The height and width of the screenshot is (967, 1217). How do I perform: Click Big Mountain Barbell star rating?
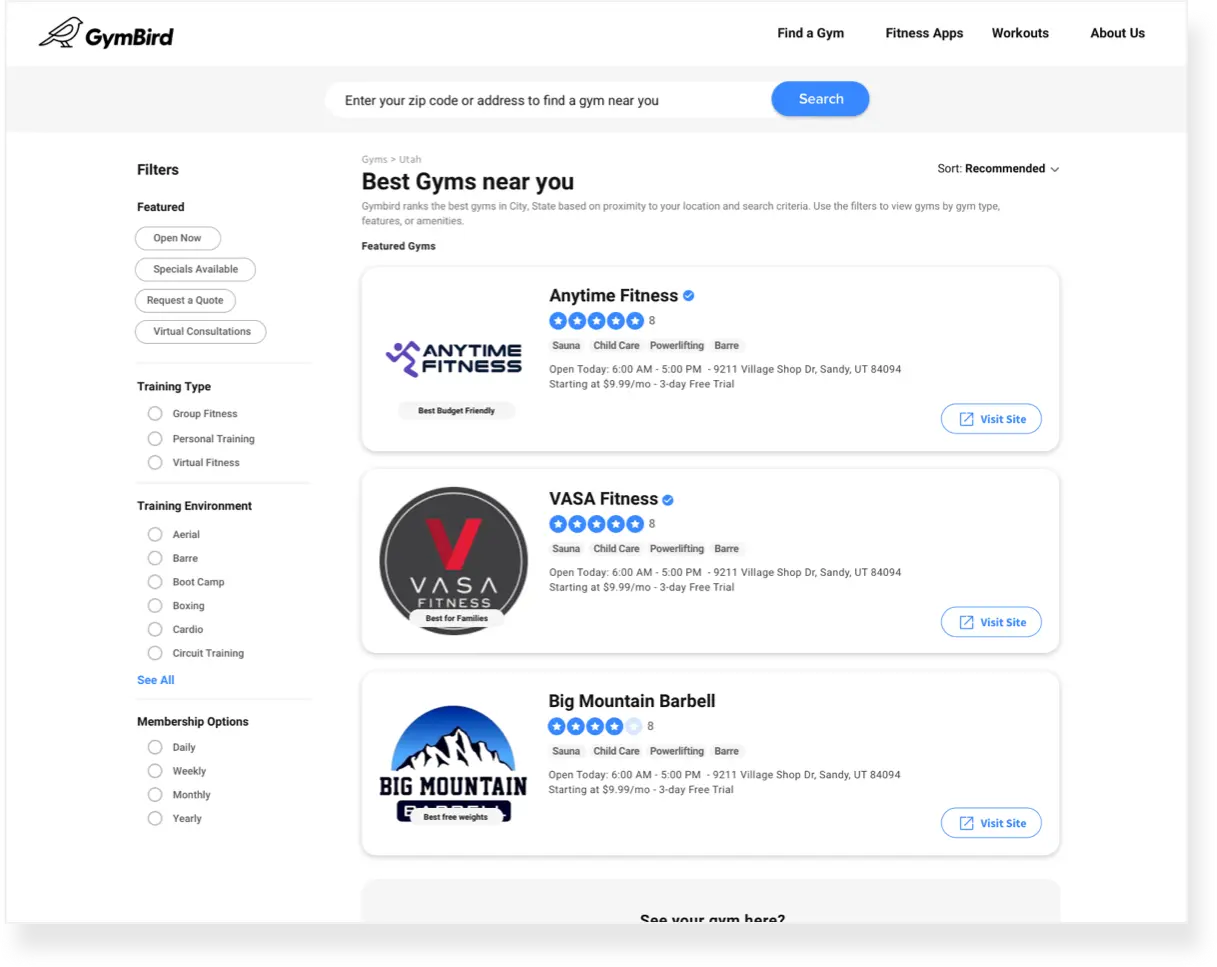(x=595, y=727)
